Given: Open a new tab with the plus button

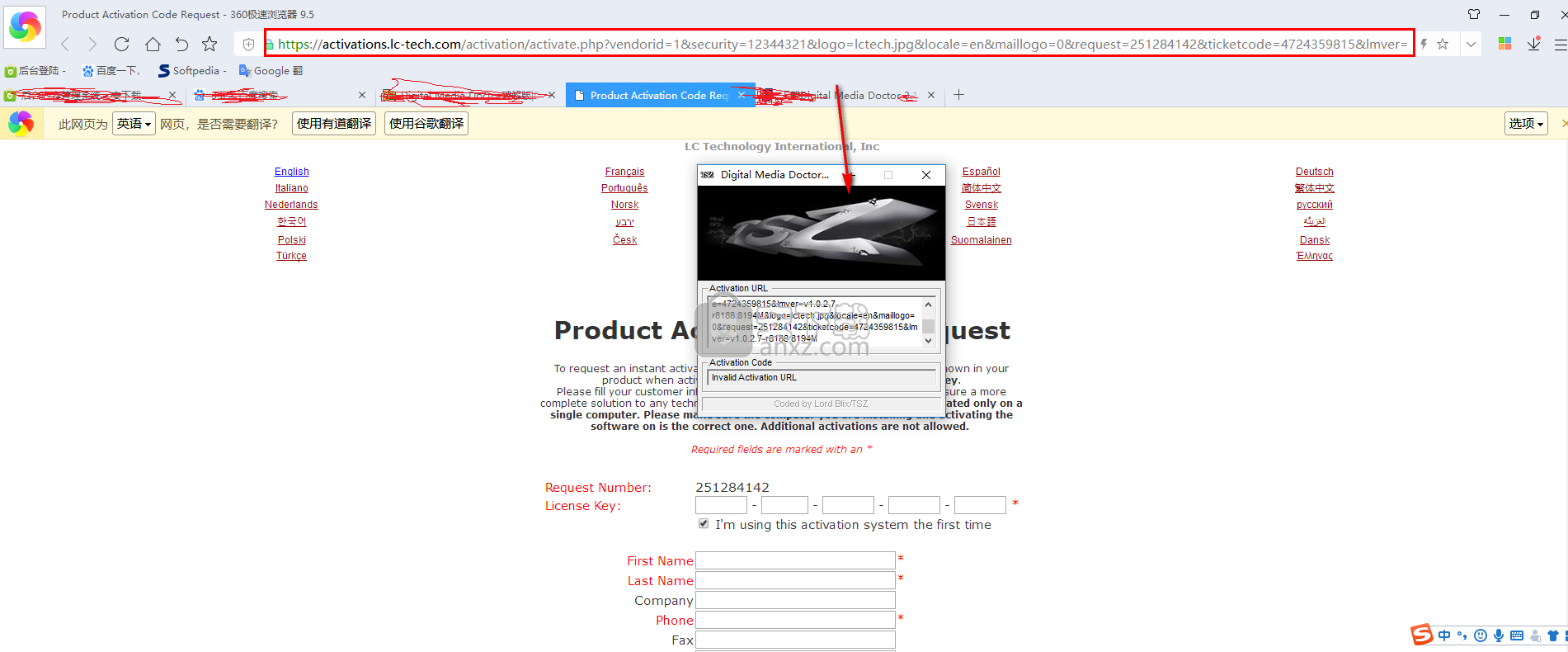Looking at the screenshot, I should (x=958, y=95).
